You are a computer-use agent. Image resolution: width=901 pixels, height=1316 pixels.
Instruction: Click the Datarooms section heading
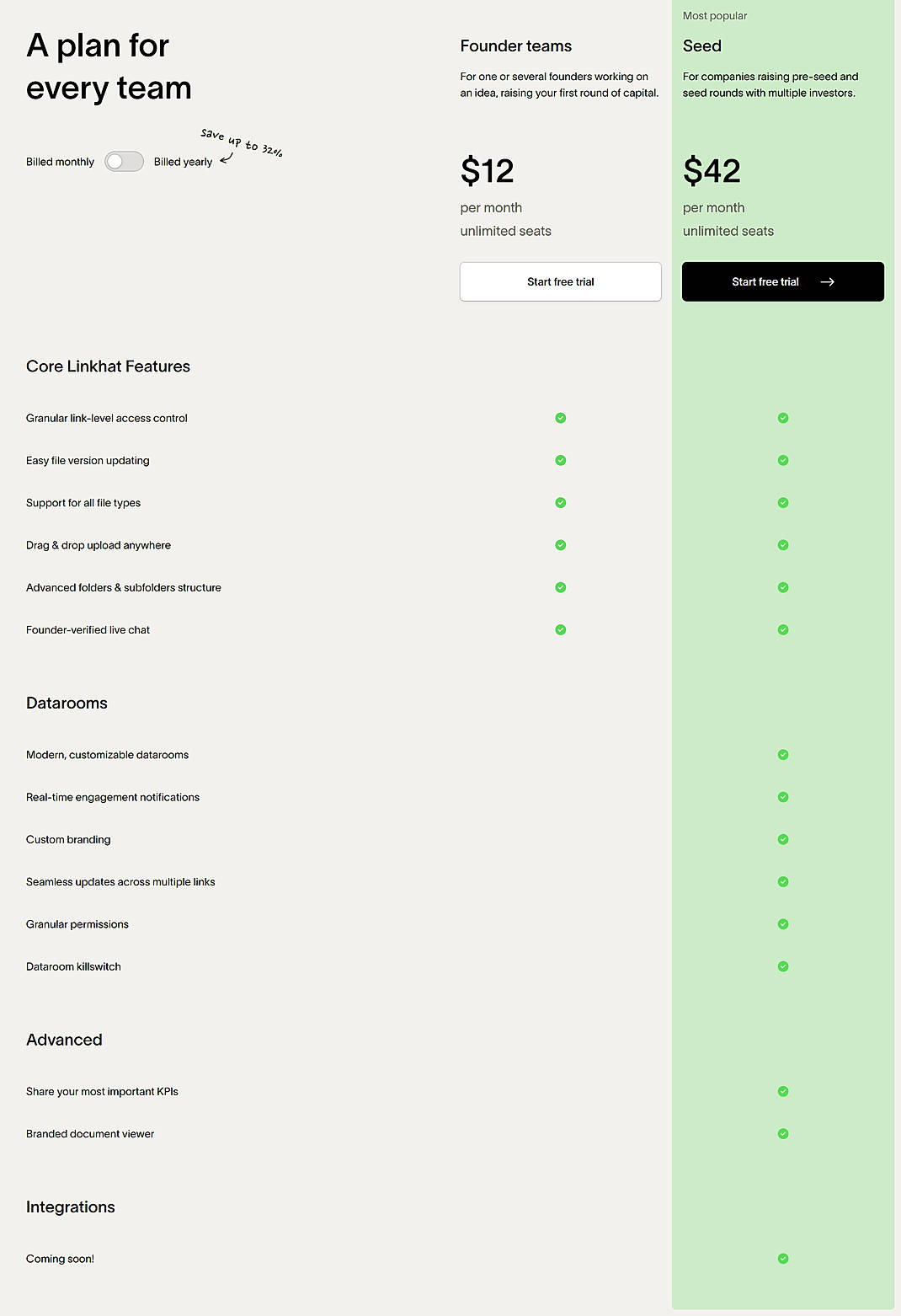[x=67, y=703]
